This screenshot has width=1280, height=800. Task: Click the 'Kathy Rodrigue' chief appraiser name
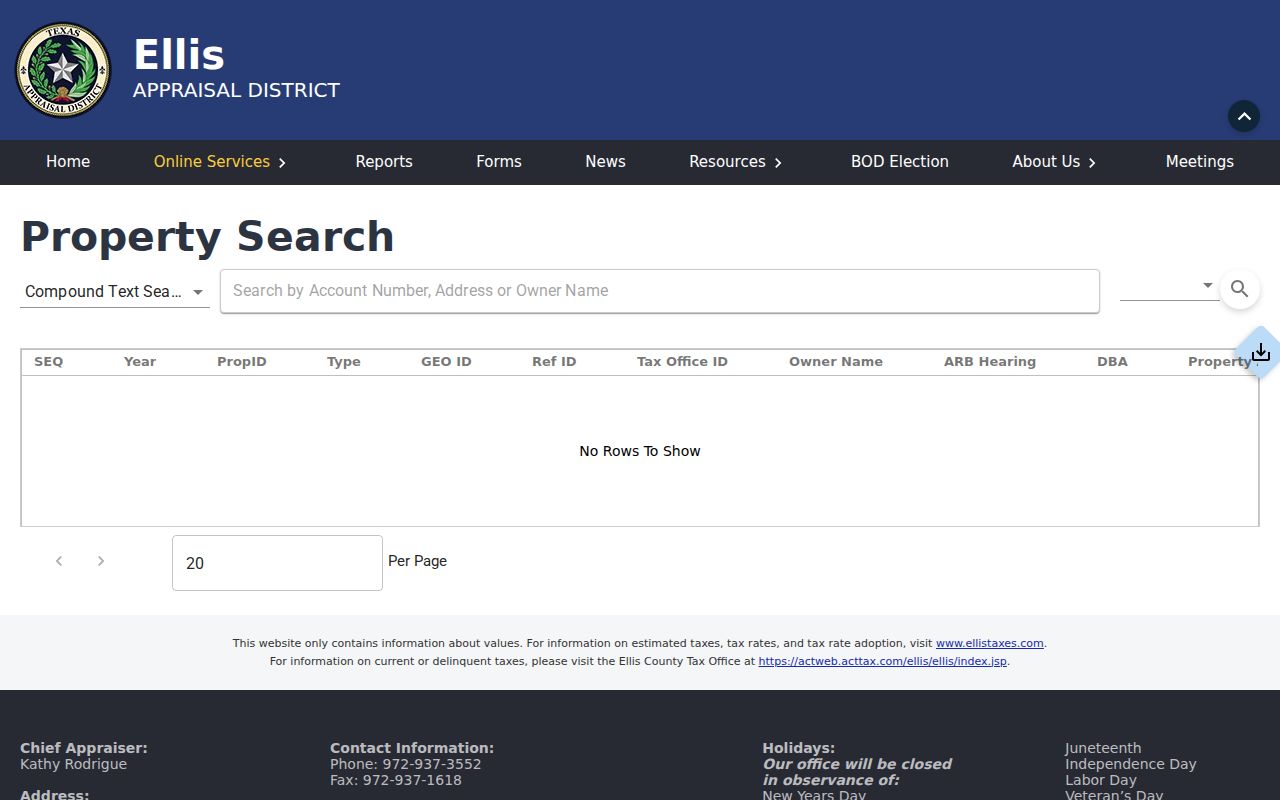74,764
